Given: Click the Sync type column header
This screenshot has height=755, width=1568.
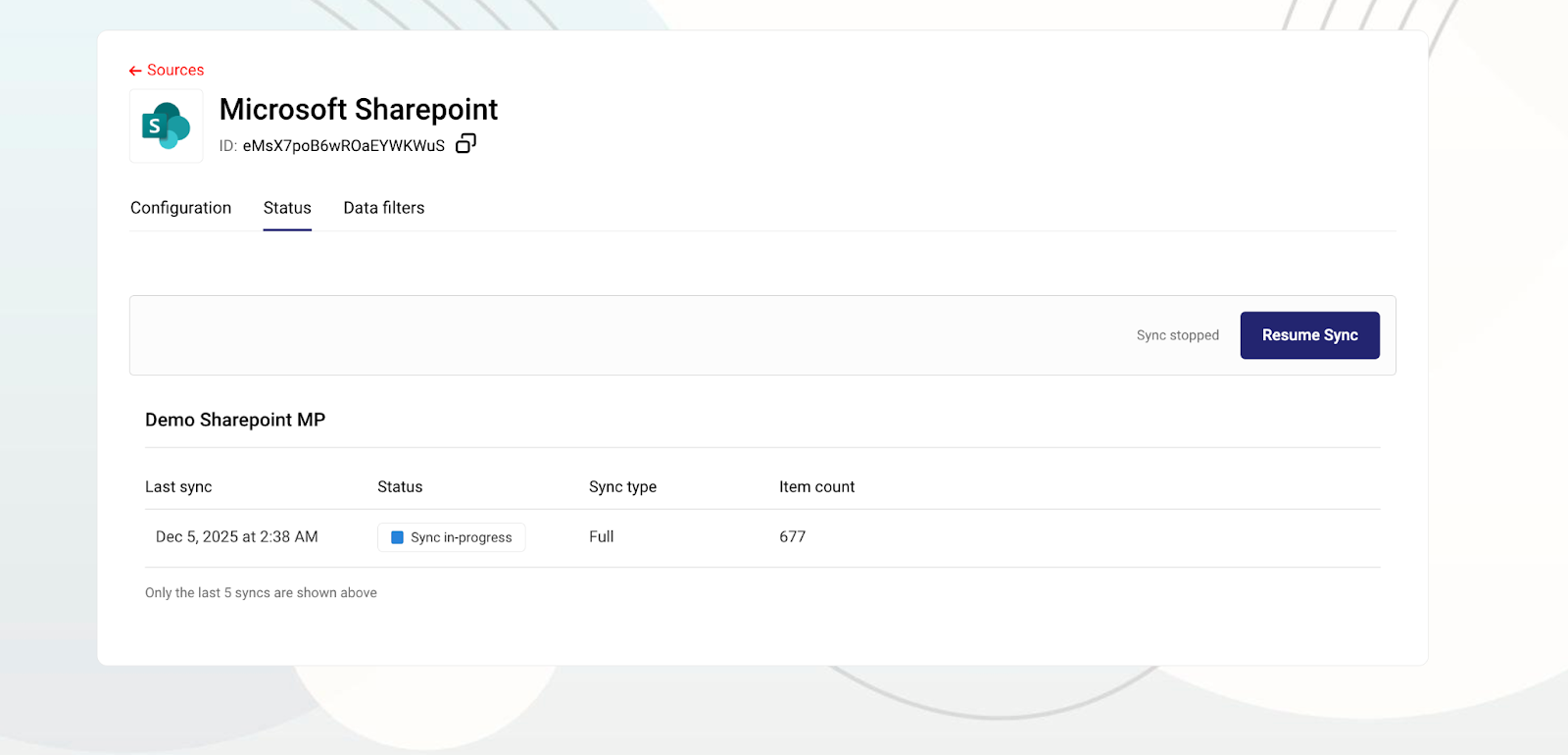Looking at the screenshot, I should point(622,487).
